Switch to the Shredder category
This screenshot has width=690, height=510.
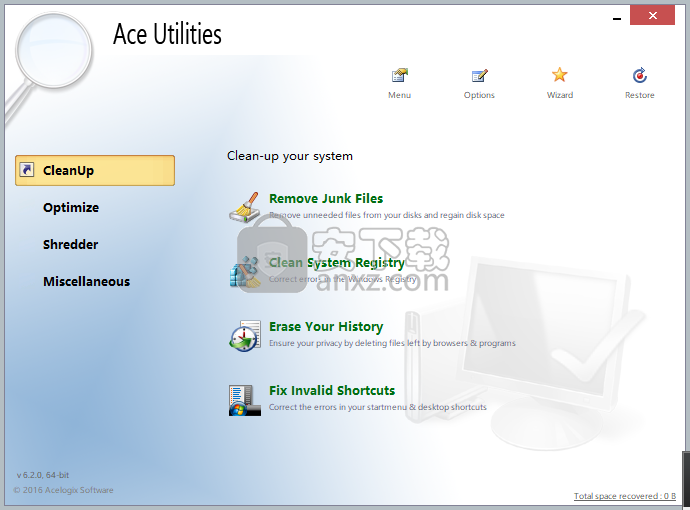70,245
